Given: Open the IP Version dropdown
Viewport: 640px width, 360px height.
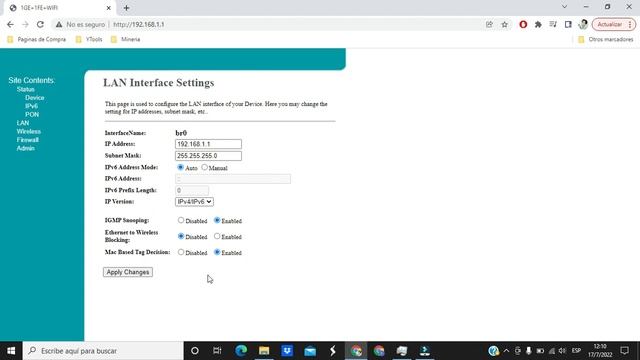Looking at the screenshot, I should (x=194, y=202).
